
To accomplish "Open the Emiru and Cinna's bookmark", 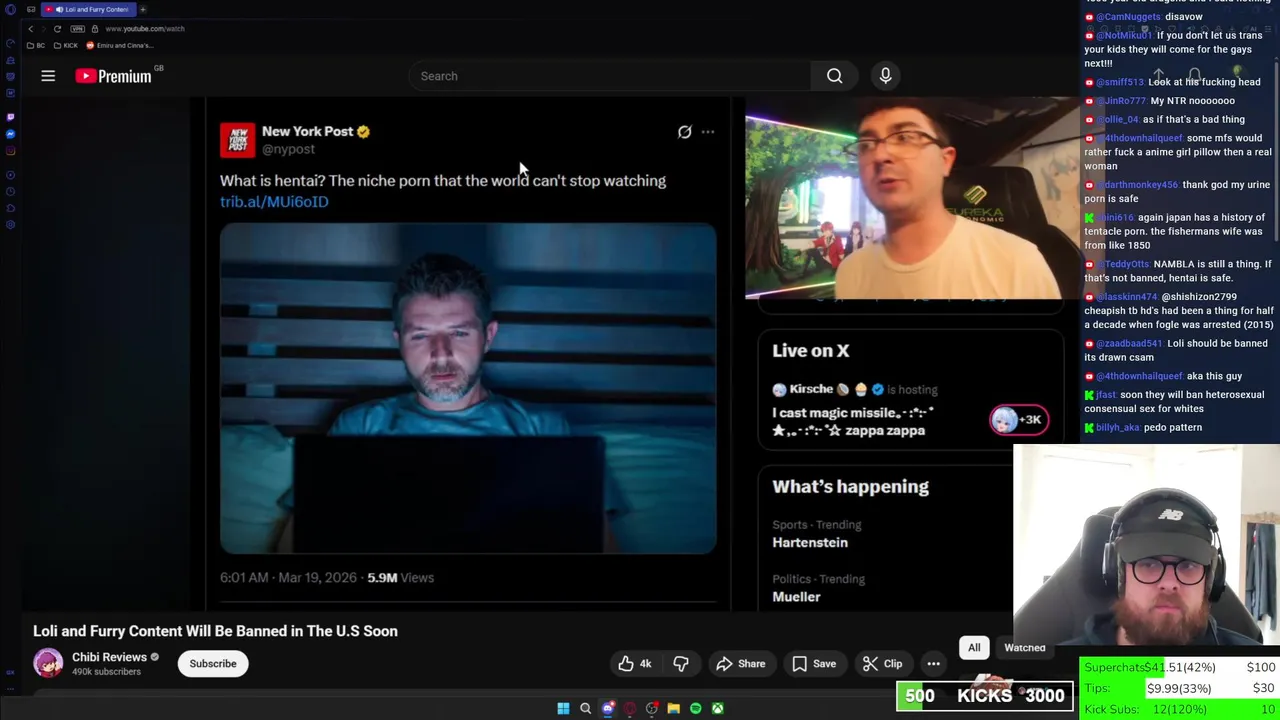I will pos(120,45).
